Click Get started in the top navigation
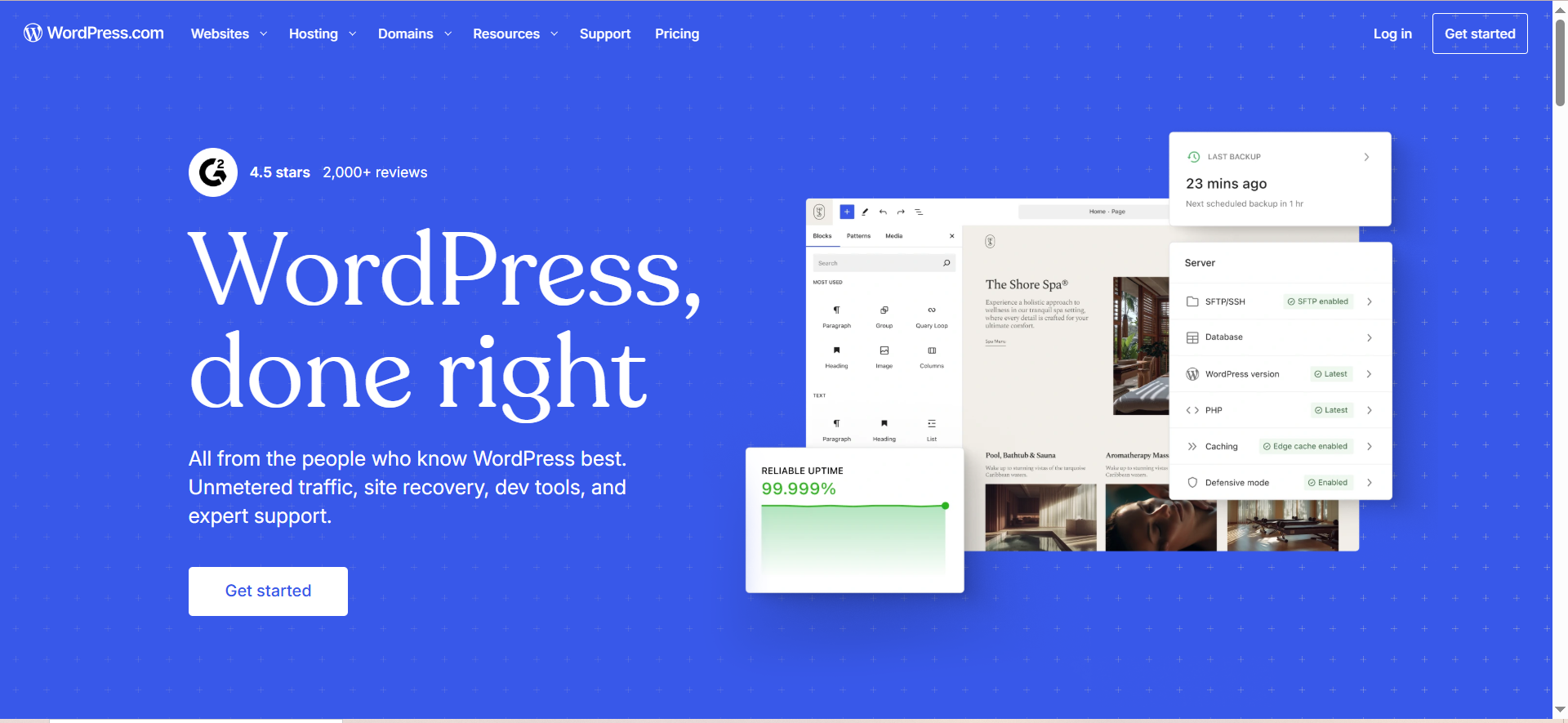Screen dimensions: 1568x723 click(1480, 33)
